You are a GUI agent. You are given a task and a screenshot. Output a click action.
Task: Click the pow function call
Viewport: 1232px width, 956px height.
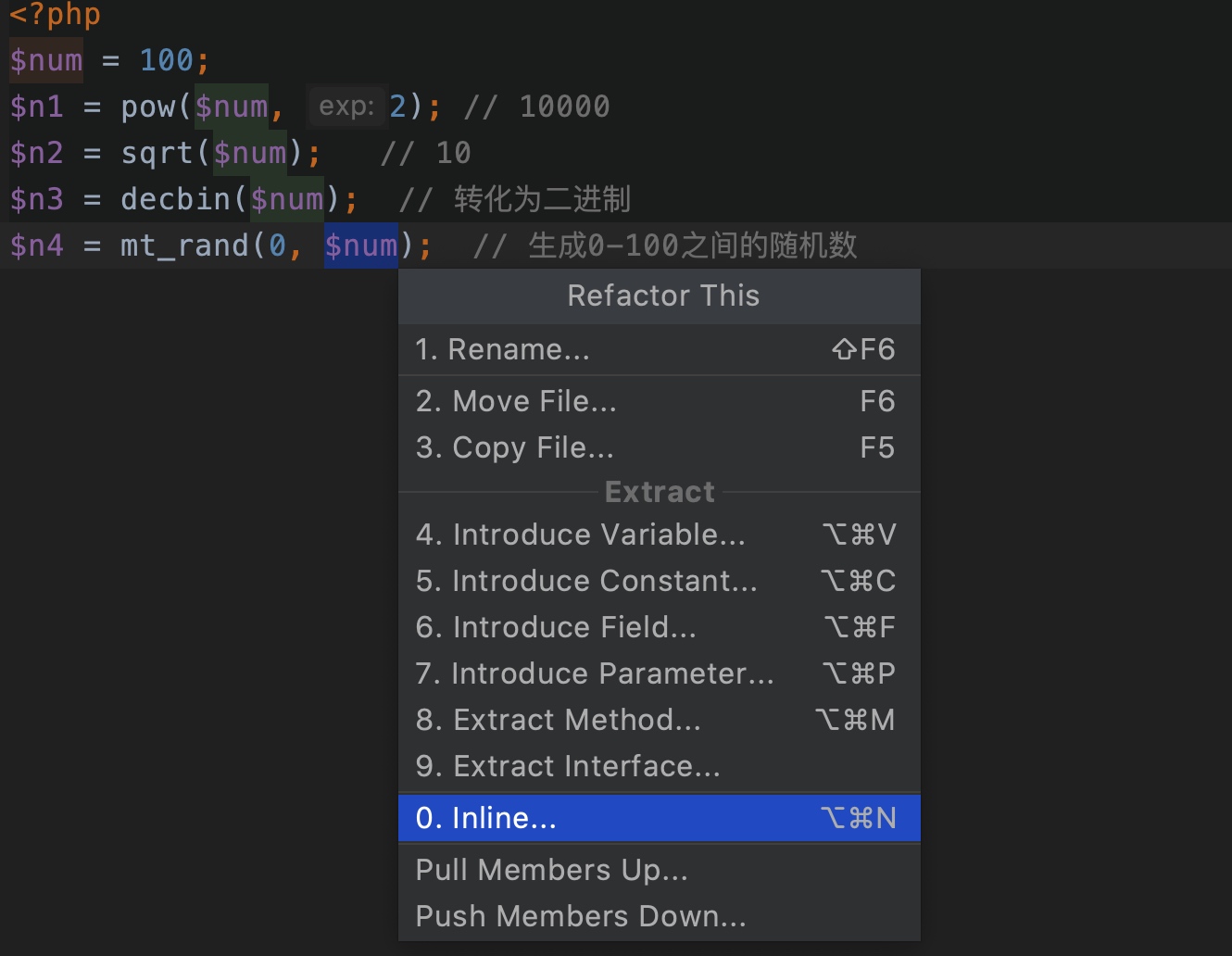pyautogui.click(x=147, y=107)
